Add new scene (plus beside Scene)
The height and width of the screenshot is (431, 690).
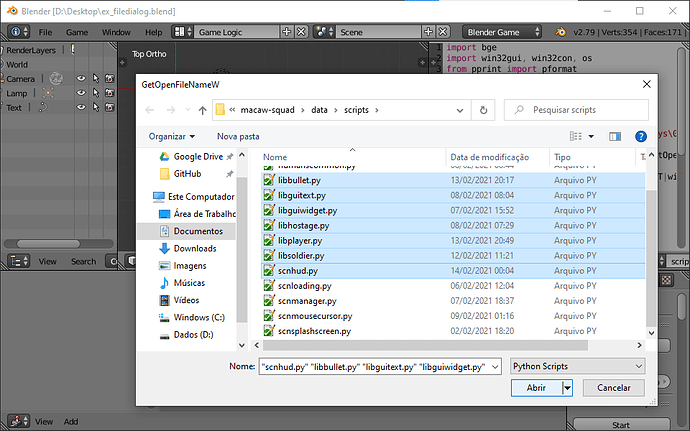[428, 32]
